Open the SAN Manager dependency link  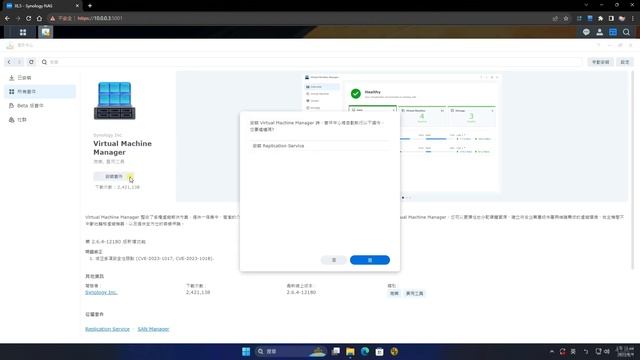[153, 329]
